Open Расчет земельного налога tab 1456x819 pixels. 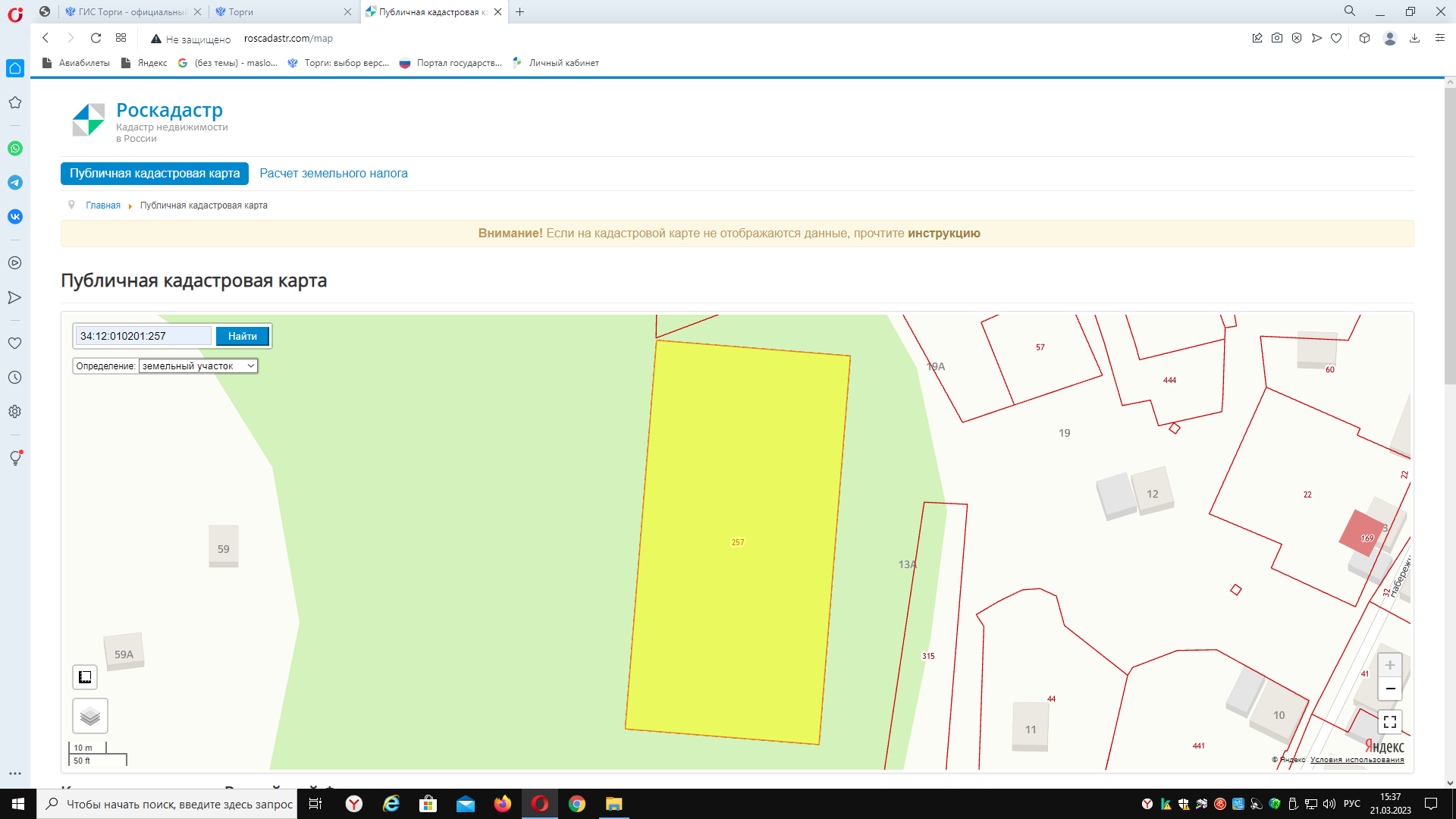click(x=334, y=174)
